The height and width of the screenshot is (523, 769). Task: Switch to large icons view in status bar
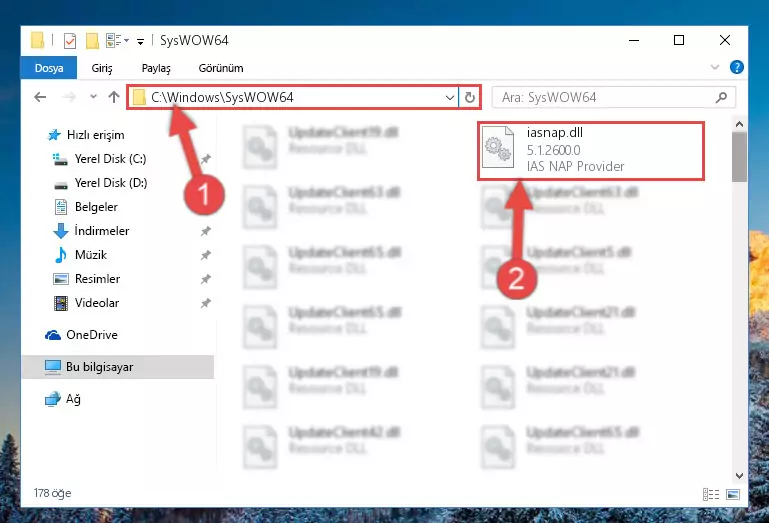point(733,495)
